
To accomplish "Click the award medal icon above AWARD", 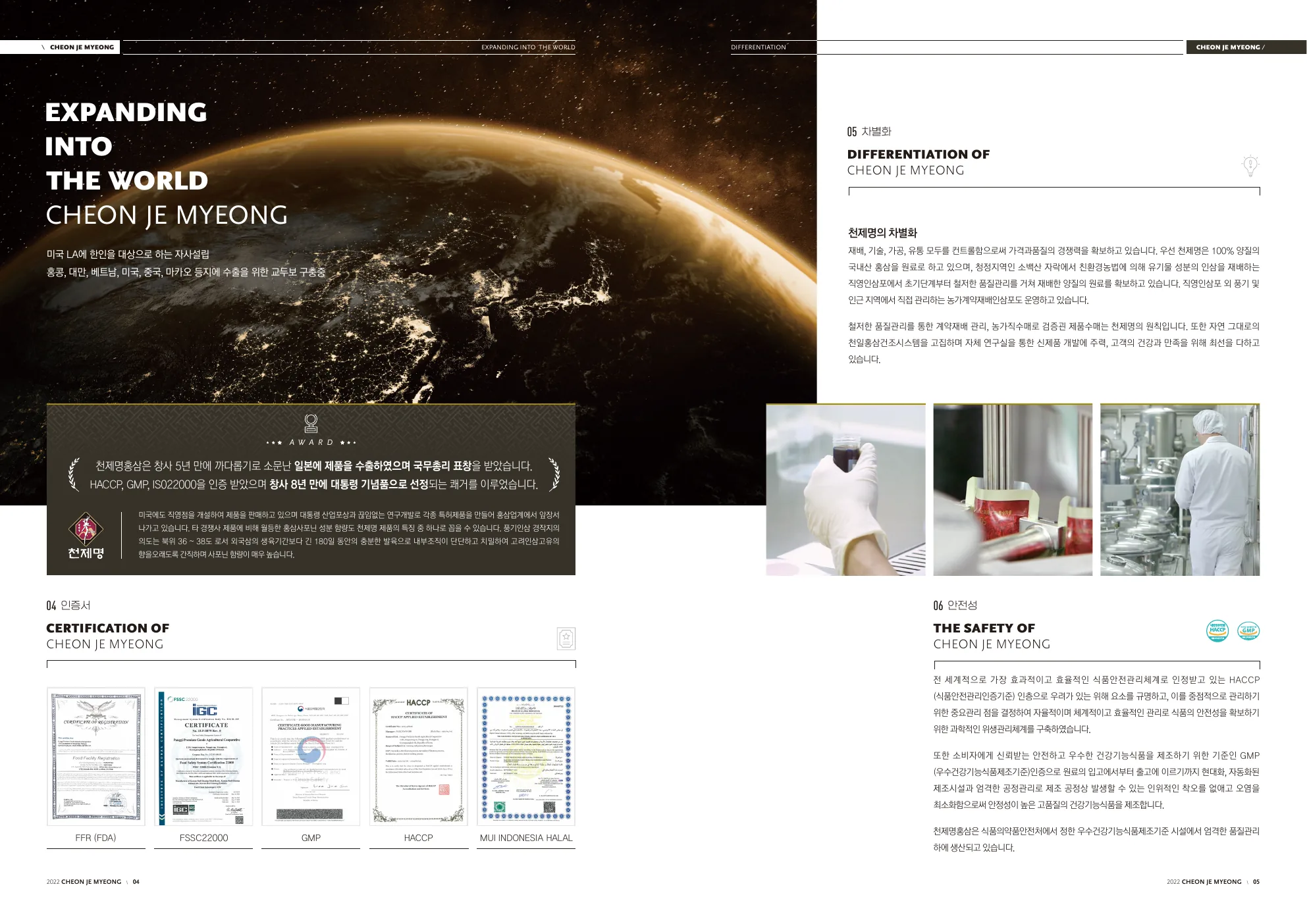I will coord(311,423).
